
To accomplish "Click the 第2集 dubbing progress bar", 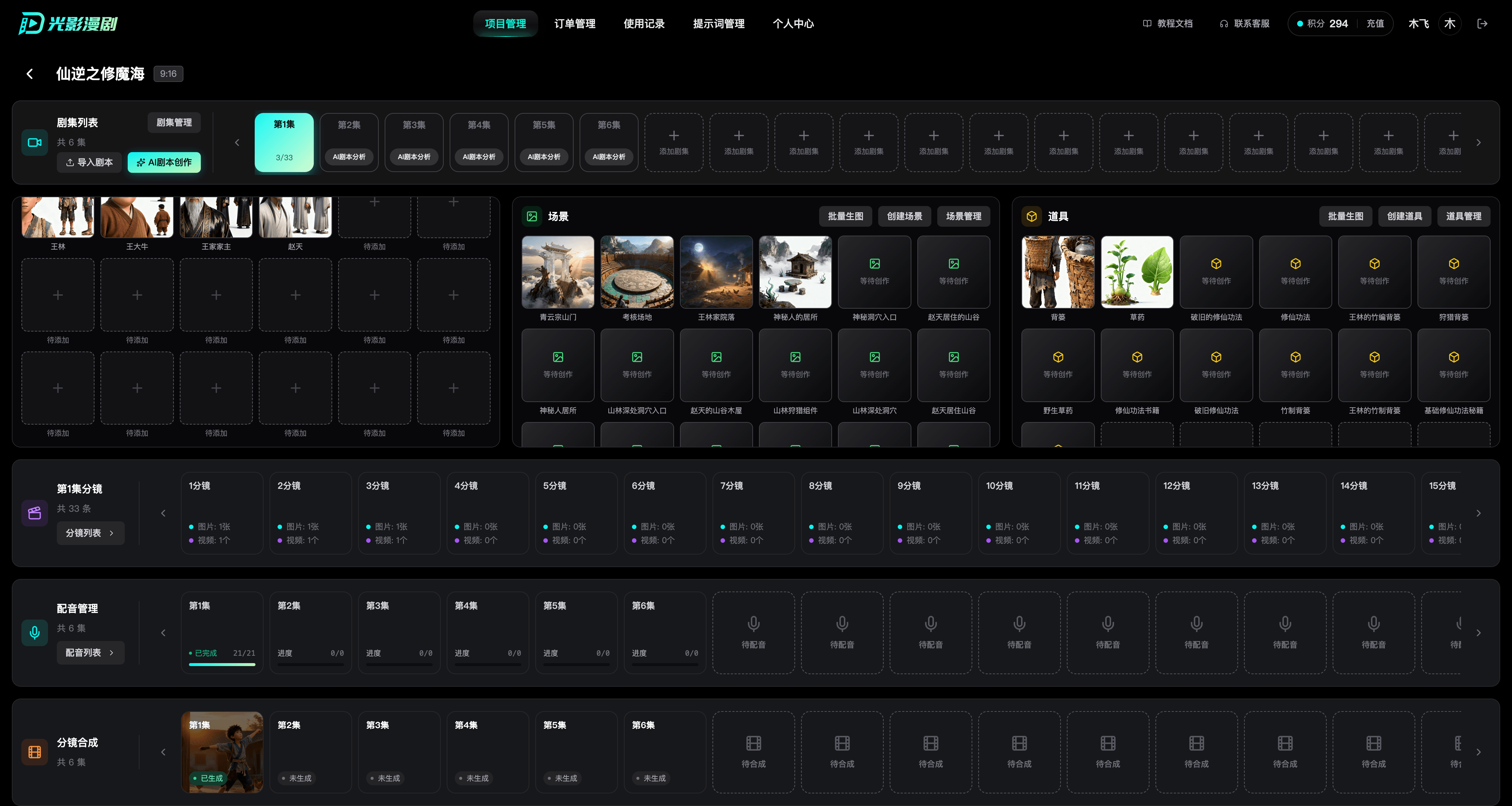I will pos(310,665).
